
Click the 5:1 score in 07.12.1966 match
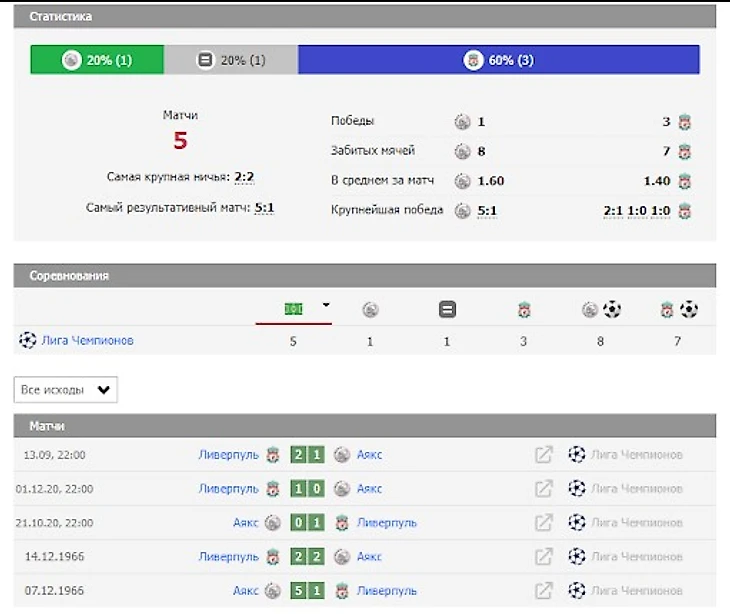tap(307, 590)
